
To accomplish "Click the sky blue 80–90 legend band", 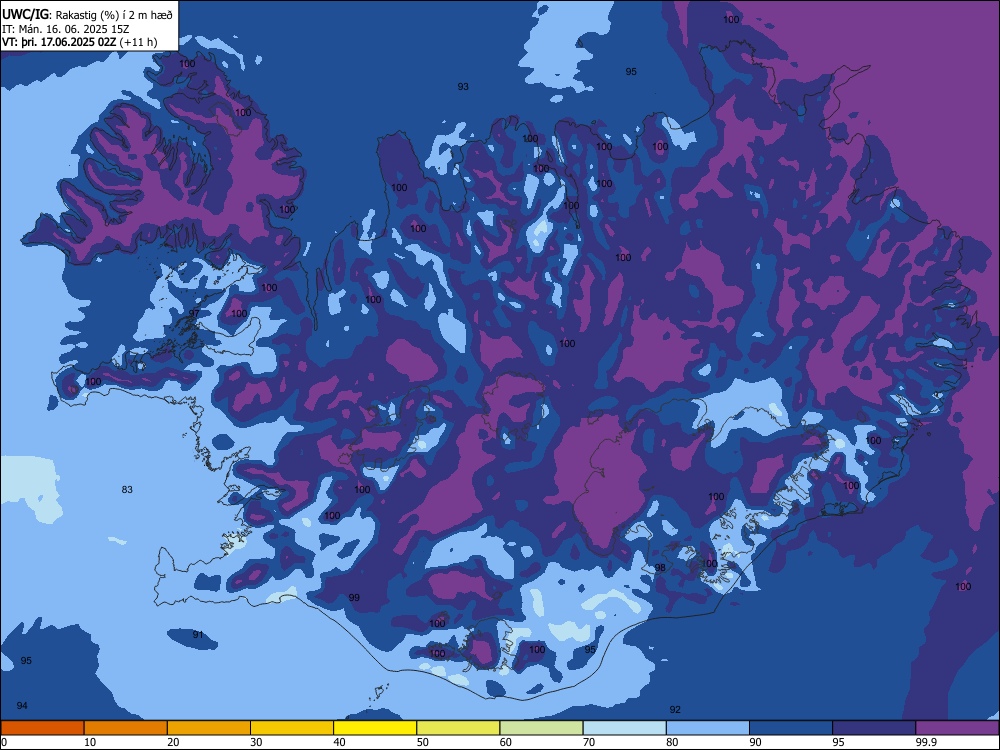I will [x=708, y=728].
